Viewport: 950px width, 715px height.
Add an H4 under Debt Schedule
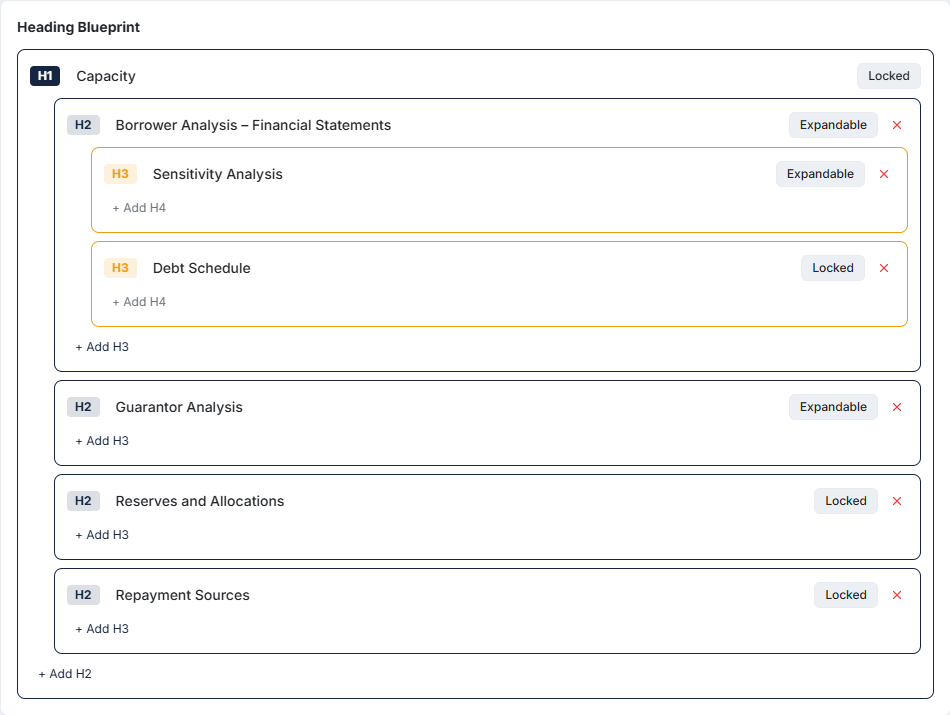click(x=137, y=301)
